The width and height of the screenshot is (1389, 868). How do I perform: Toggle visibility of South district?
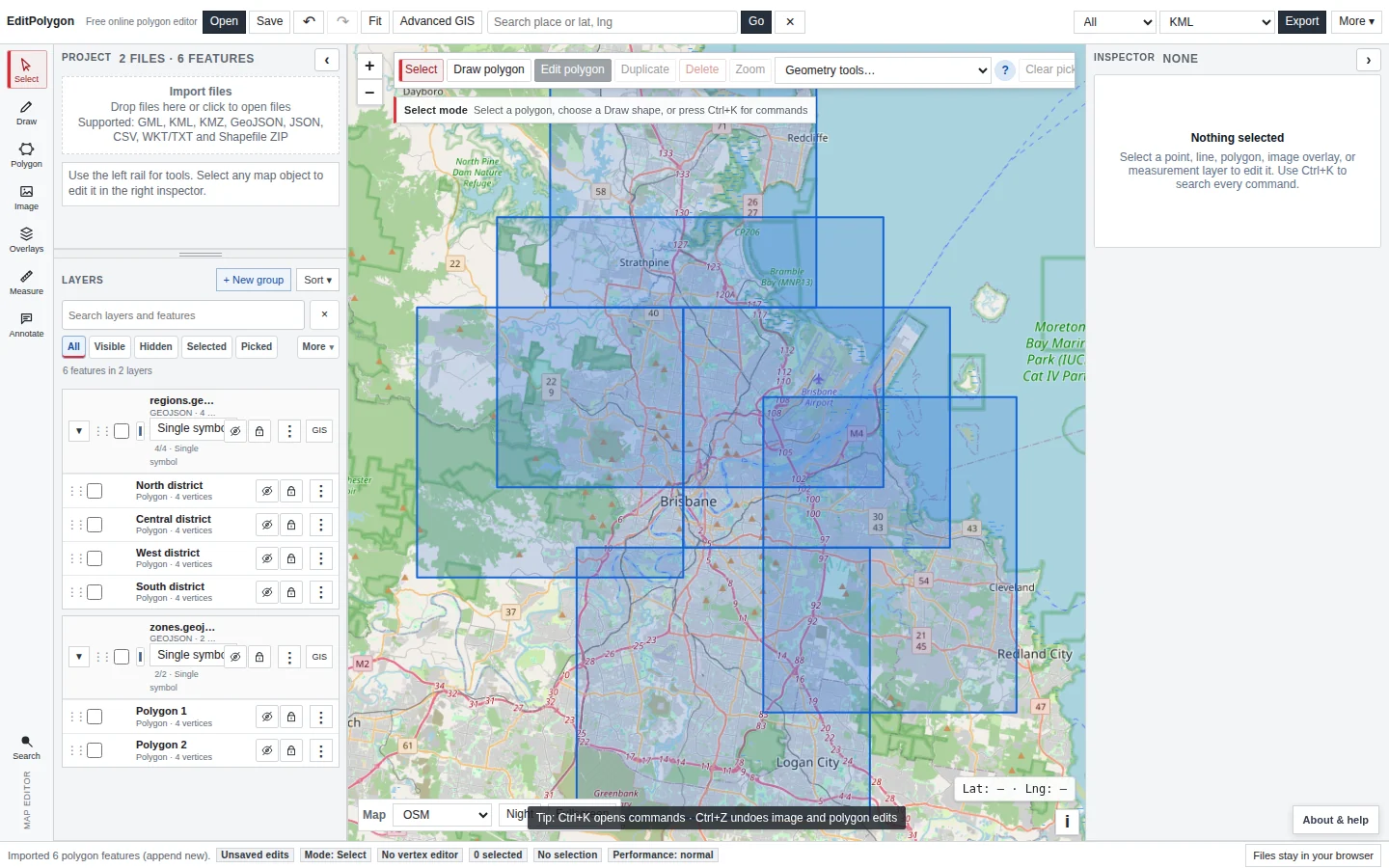[267, 592]
